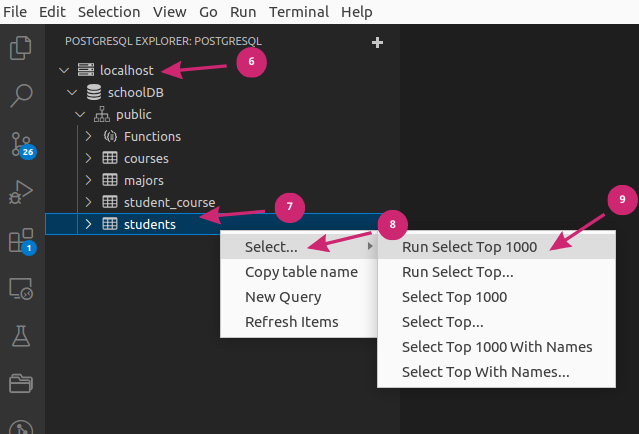The height and width of the screenshot is (434, 639).
Task: Click the student_course table icon
Action: click(x=110, y=202)
